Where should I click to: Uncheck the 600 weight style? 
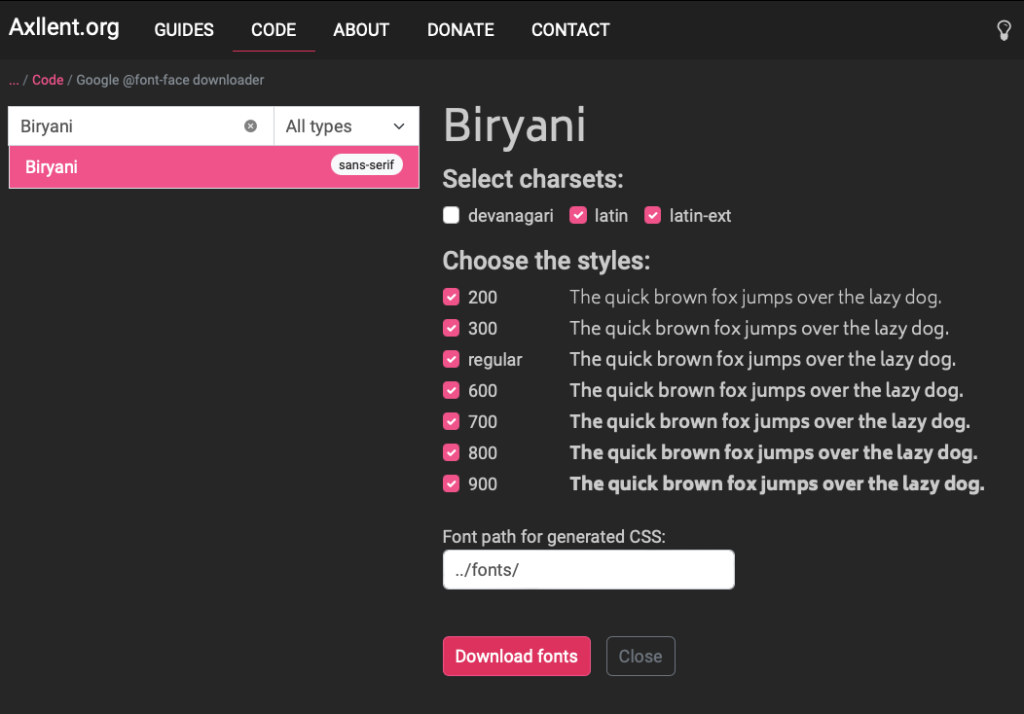(451, 391)
